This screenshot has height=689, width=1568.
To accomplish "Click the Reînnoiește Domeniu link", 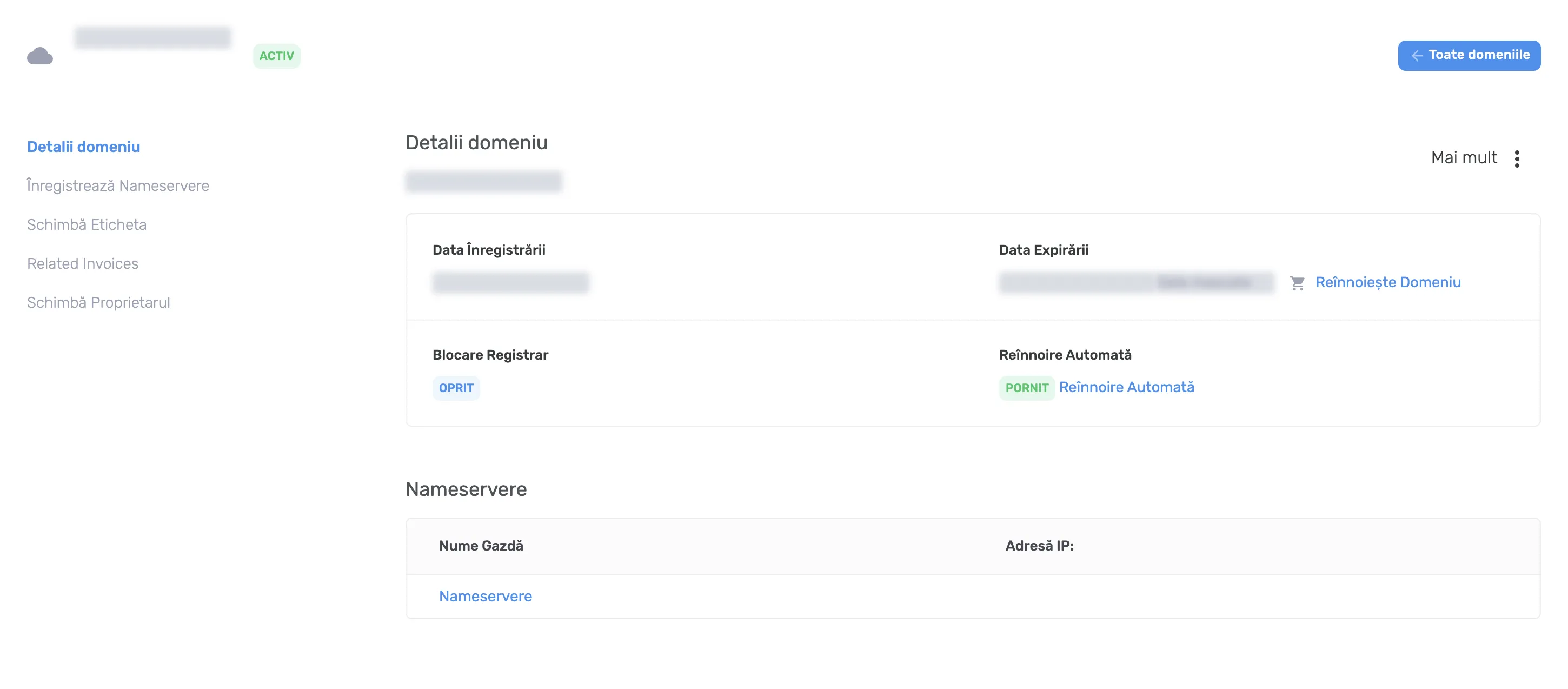I will click(1388, 282).
